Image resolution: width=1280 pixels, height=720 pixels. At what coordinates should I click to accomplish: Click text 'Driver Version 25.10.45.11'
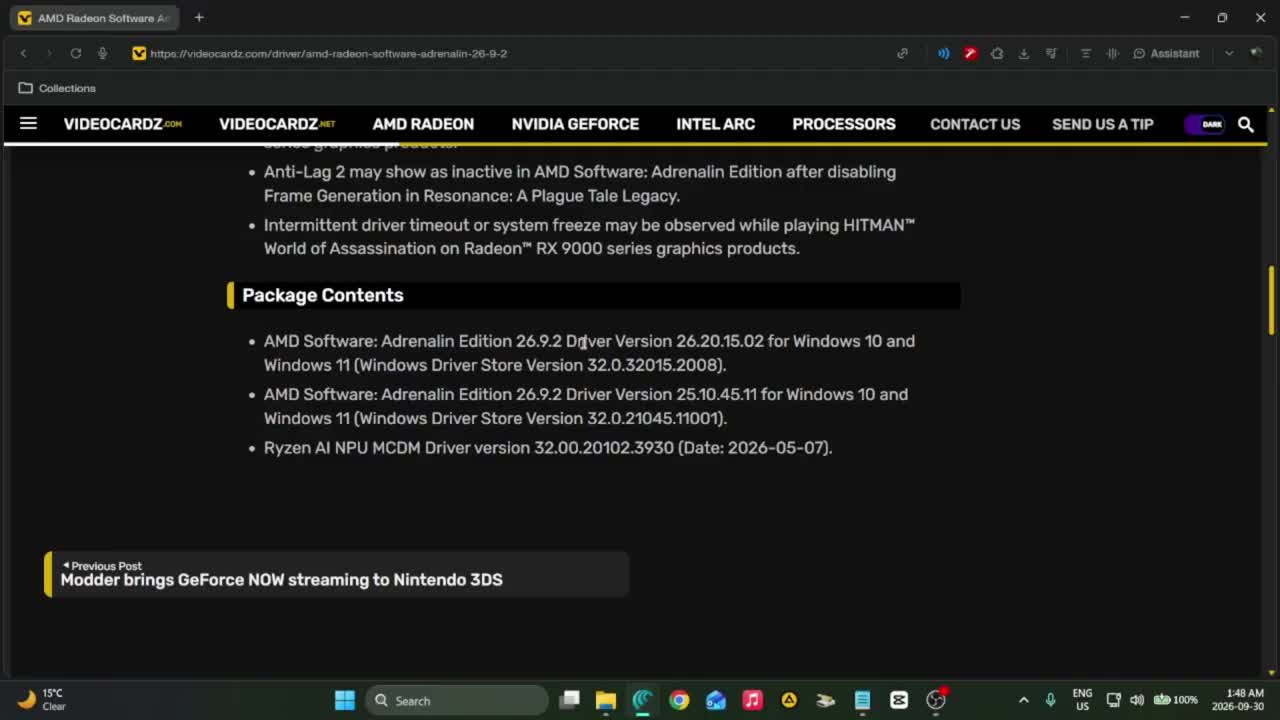click(661, 394)
